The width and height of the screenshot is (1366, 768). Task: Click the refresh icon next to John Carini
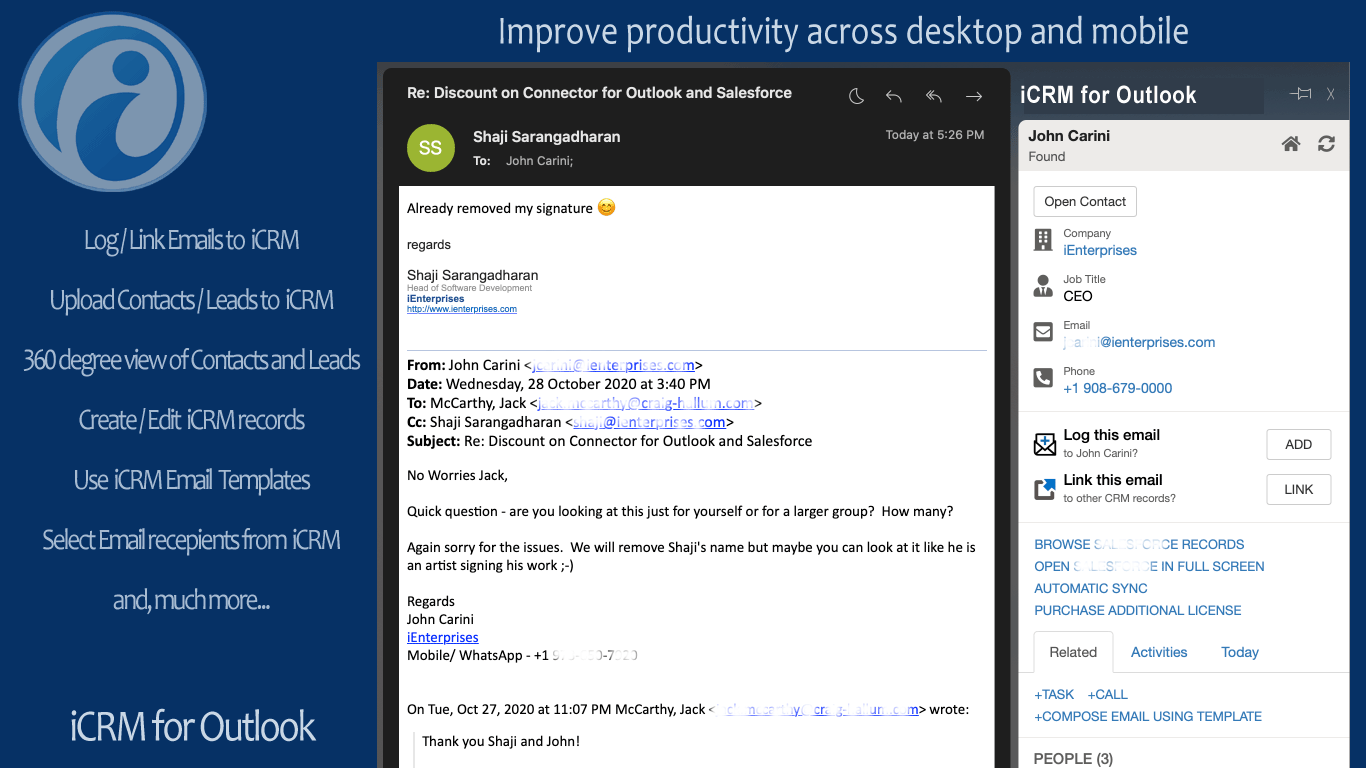(x=1326, y=144)
